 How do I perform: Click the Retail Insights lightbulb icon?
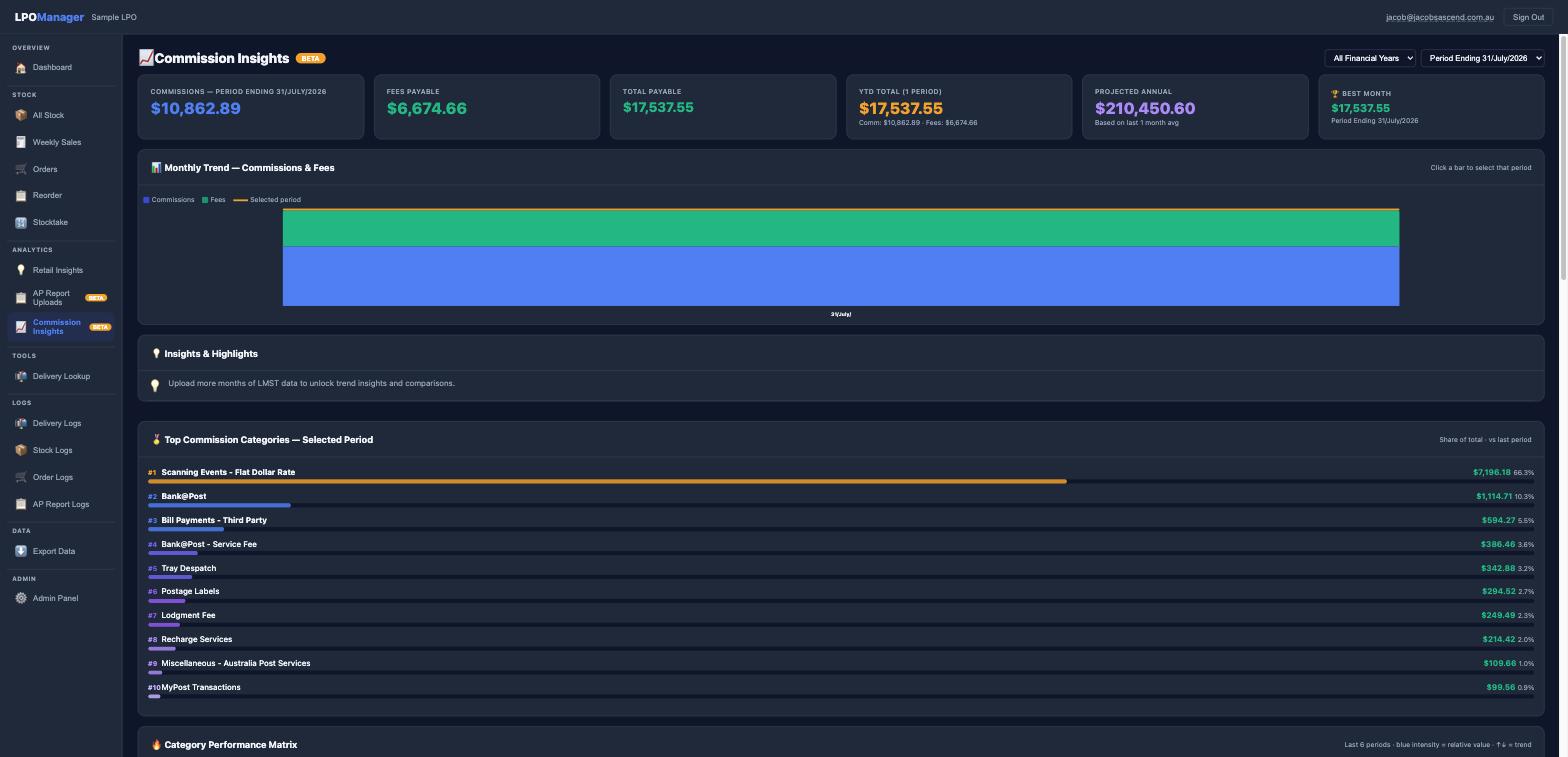coord(21,270)
